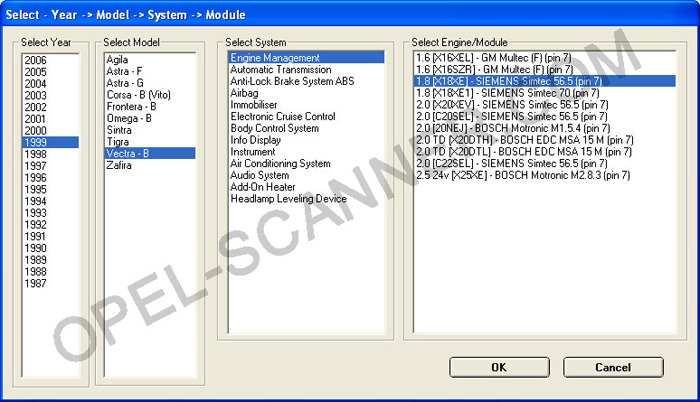Select the Immobiliser system
Viewport: 700px width, 402px height.
(256, 105)
